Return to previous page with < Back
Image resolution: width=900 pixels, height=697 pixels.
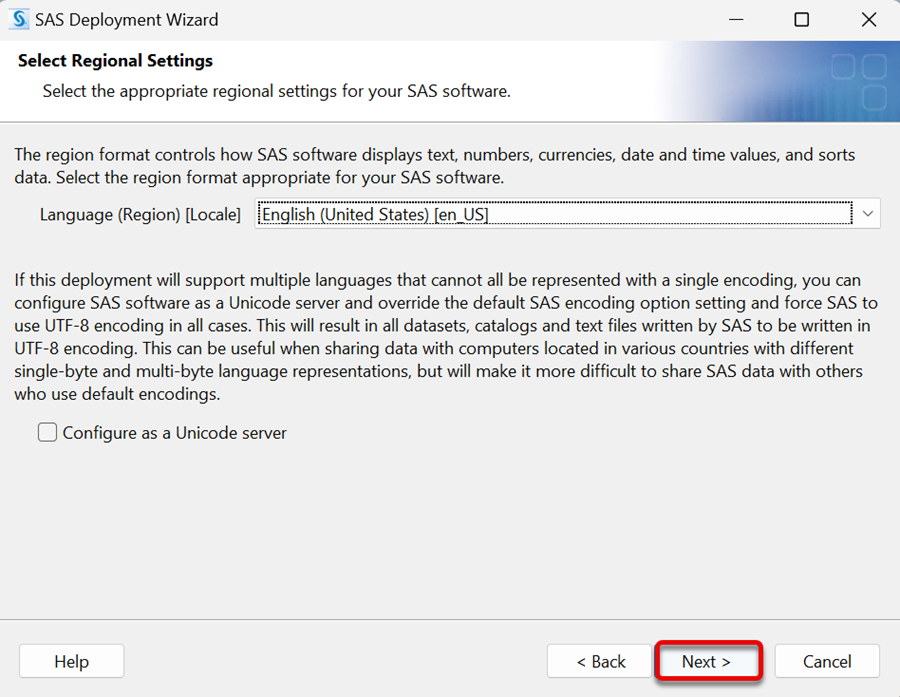(x=600, y=661)
